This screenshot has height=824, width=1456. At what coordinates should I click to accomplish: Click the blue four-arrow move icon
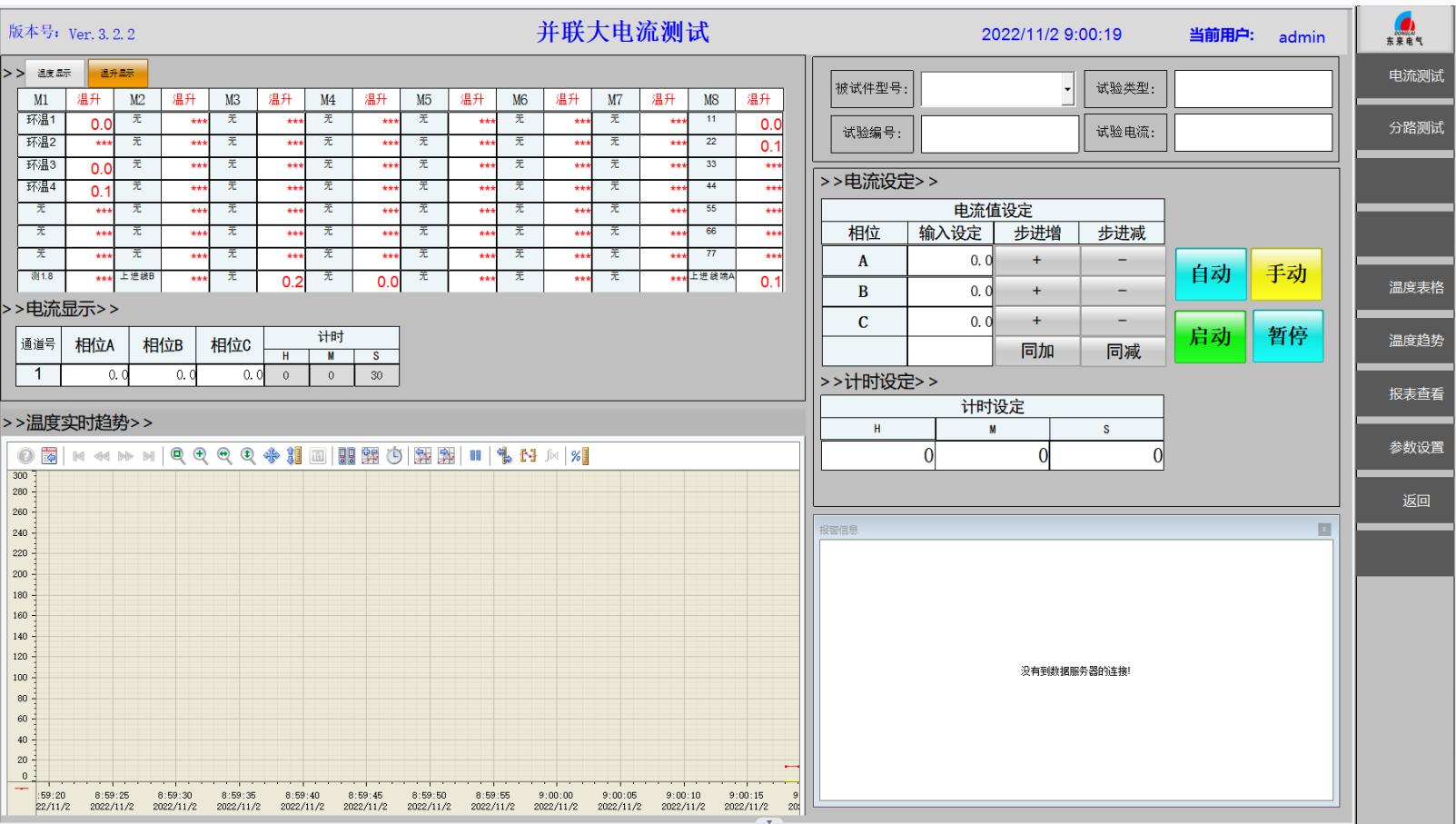coord(271,456)
